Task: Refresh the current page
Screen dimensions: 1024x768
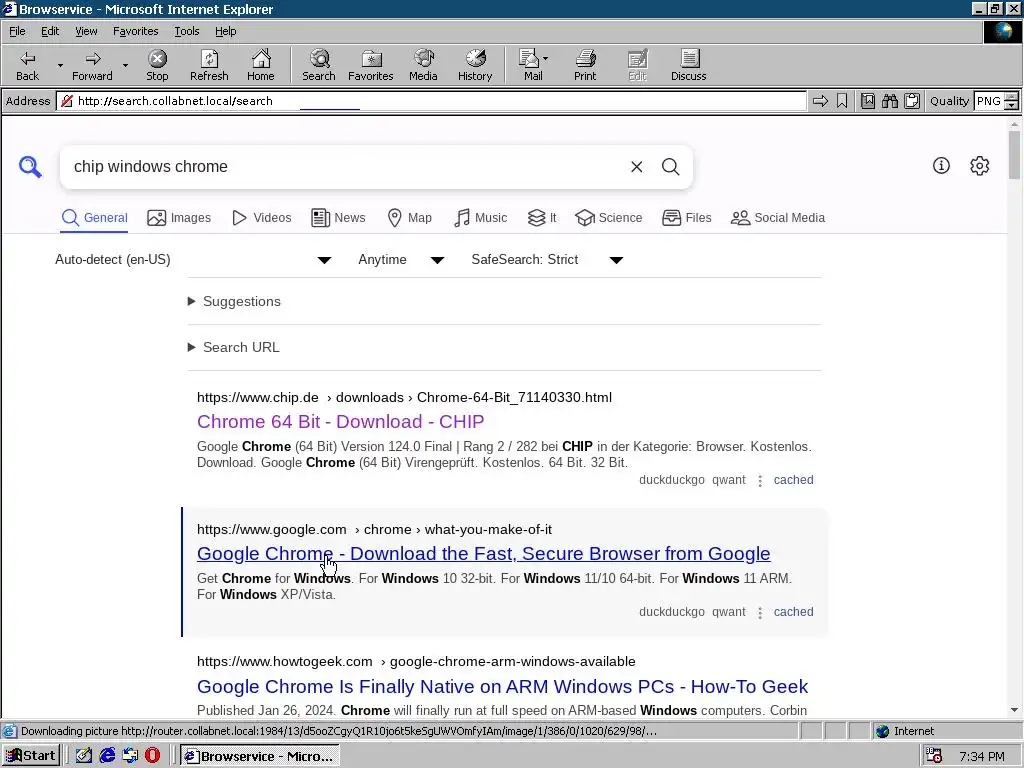Action: point(209,65)
